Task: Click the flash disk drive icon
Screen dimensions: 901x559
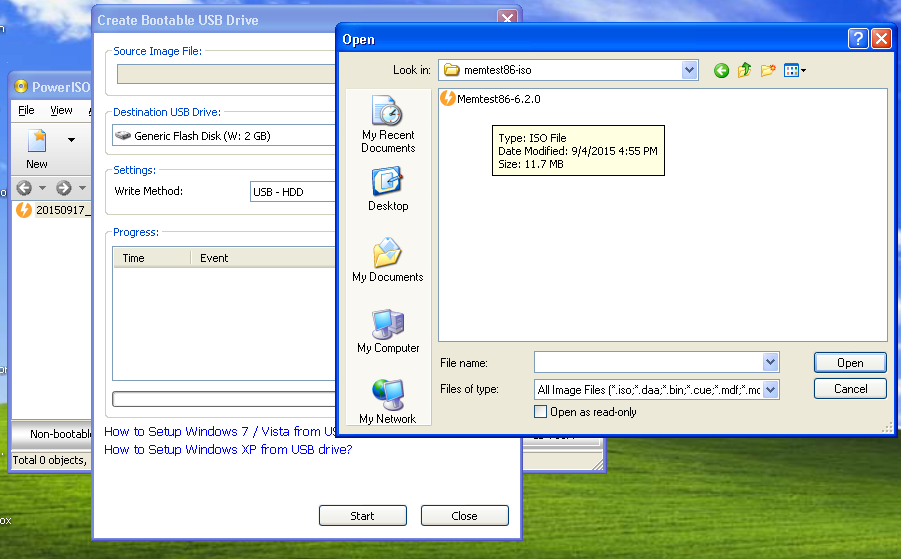Action: tap(123, 136)
